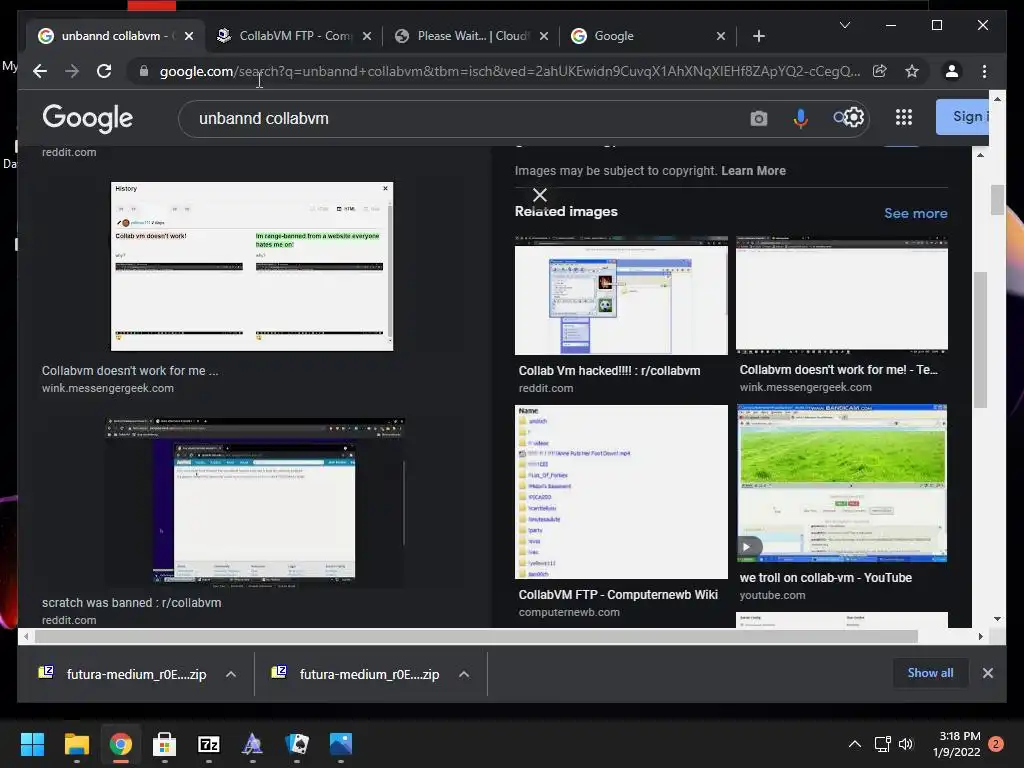Open File Explorer from the taskbar
Viewport: 1024px width, 768px height.
click(76, 744)
